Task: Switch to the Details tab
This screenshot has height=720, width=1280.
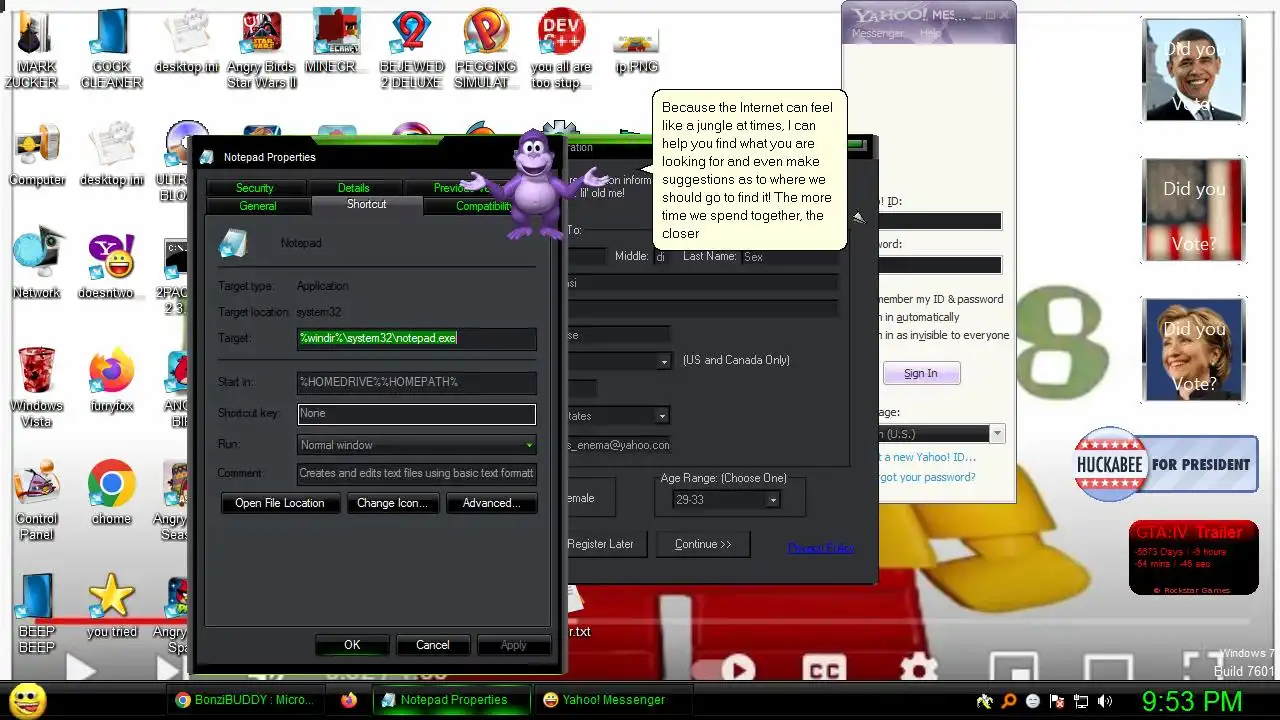Action: pos(353,188)
